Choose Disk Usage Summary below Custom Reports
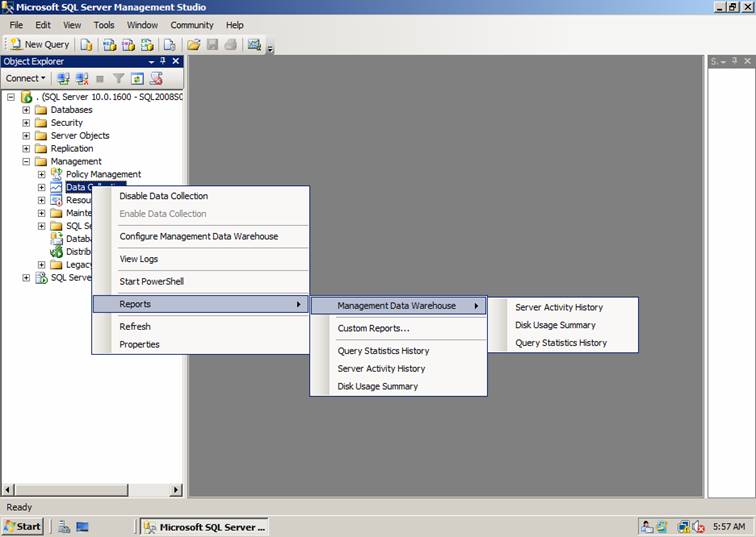This screenshot has width=756, height=537. coord(398,387)
